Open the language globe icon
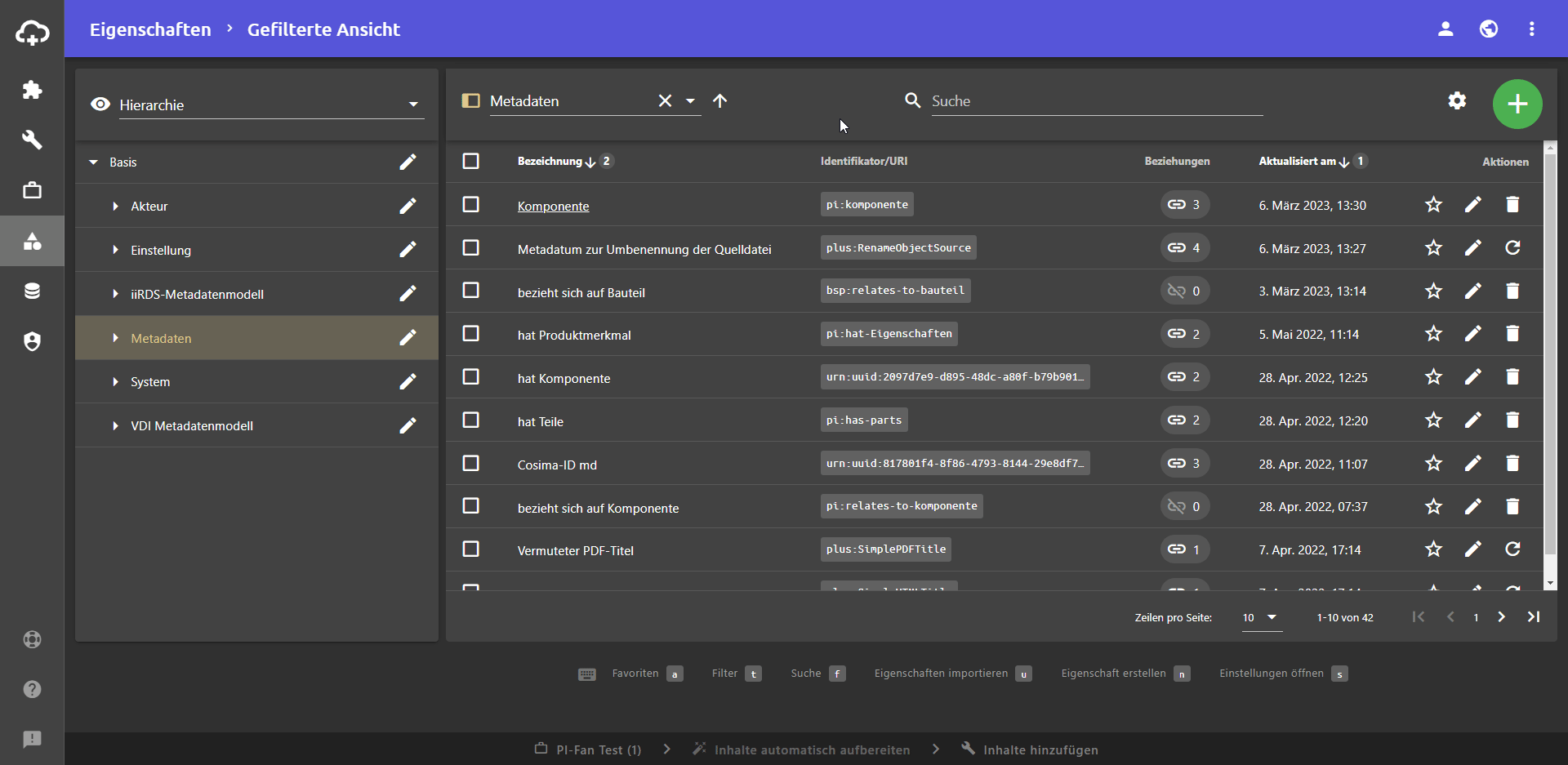 (x=1489, y=29)
